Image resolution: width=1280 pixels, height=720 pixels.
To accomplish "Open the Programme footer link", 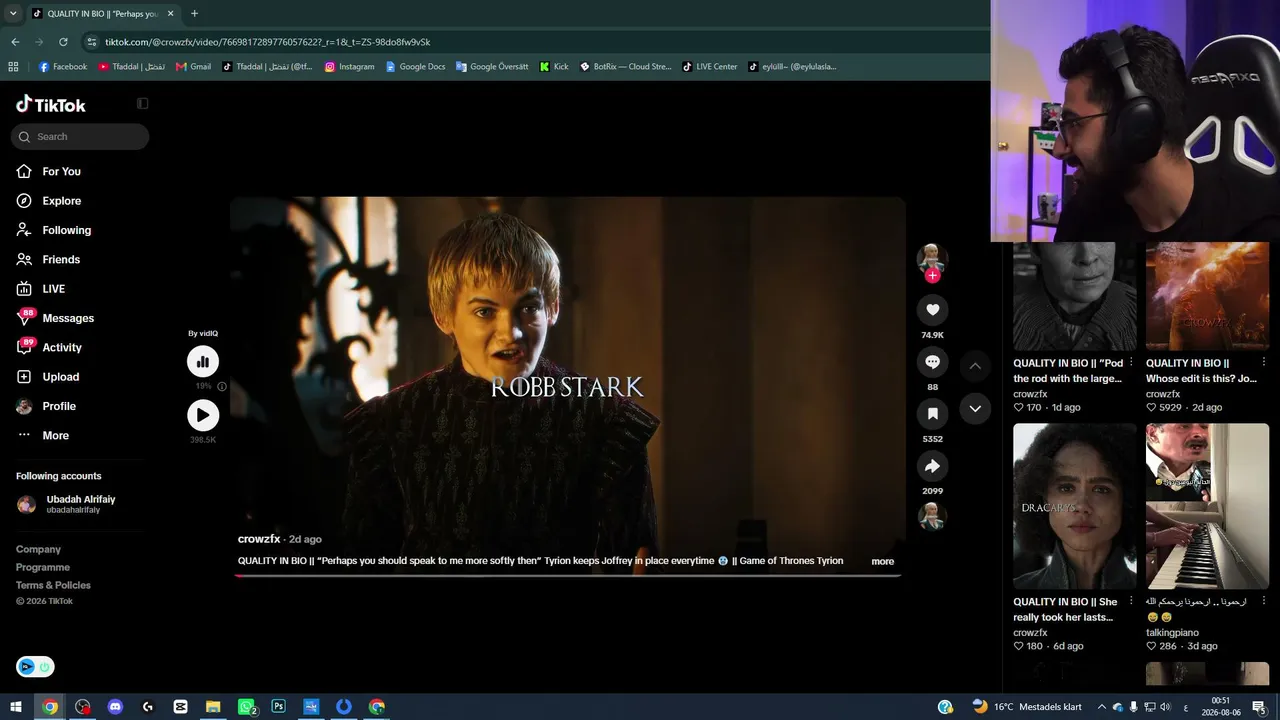I will pos(43,567).
